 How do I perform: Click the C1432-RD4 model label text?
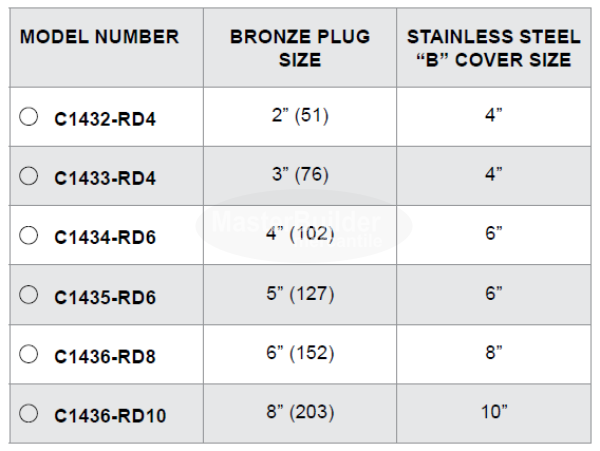pos(105,120)
